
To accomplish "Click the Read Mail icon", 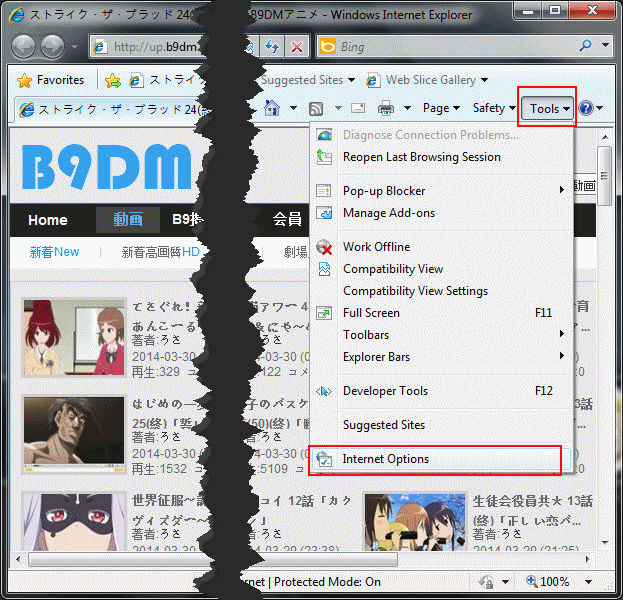I will 358,108.
